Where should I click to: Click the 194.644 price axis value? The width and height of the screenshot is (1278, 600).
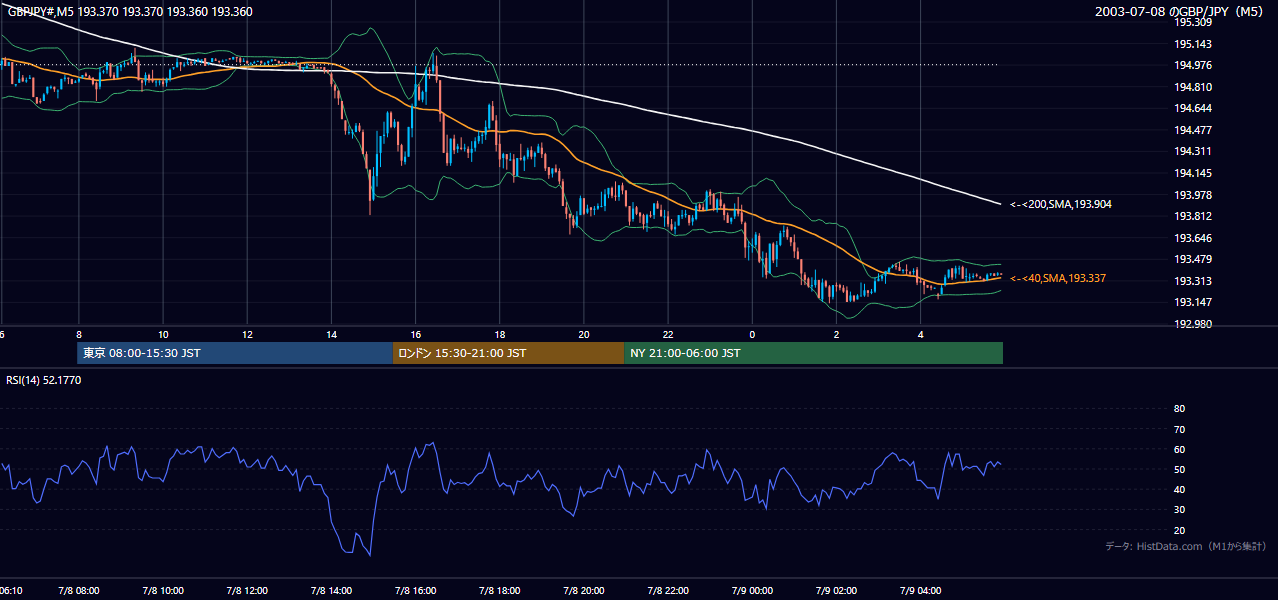point(1193,108)
